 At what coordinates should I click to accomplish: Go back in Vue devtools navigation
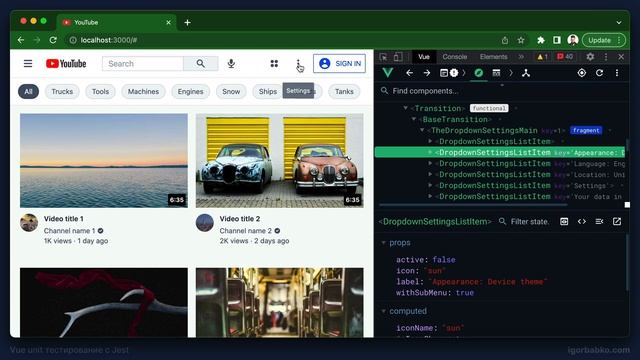(x=409, y=73)
